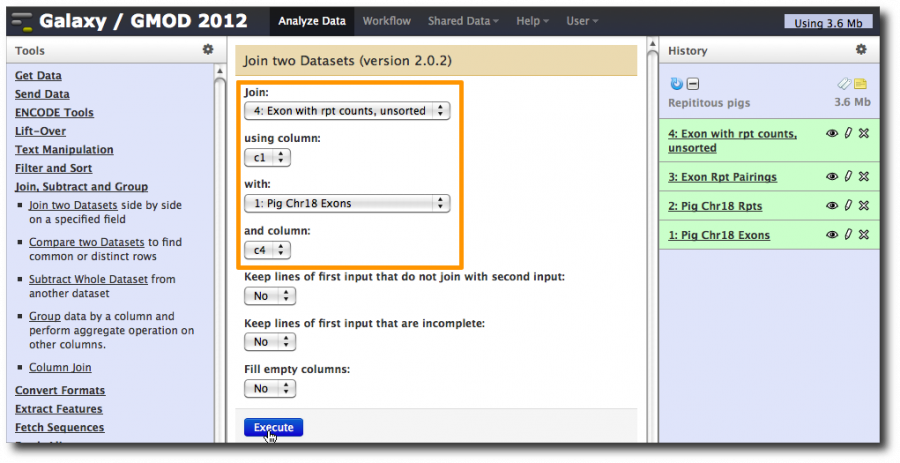Click the 'Using 3.6 Mb' disk usage indicator
This screenshot has height=463, width=900.
(828, 22)
